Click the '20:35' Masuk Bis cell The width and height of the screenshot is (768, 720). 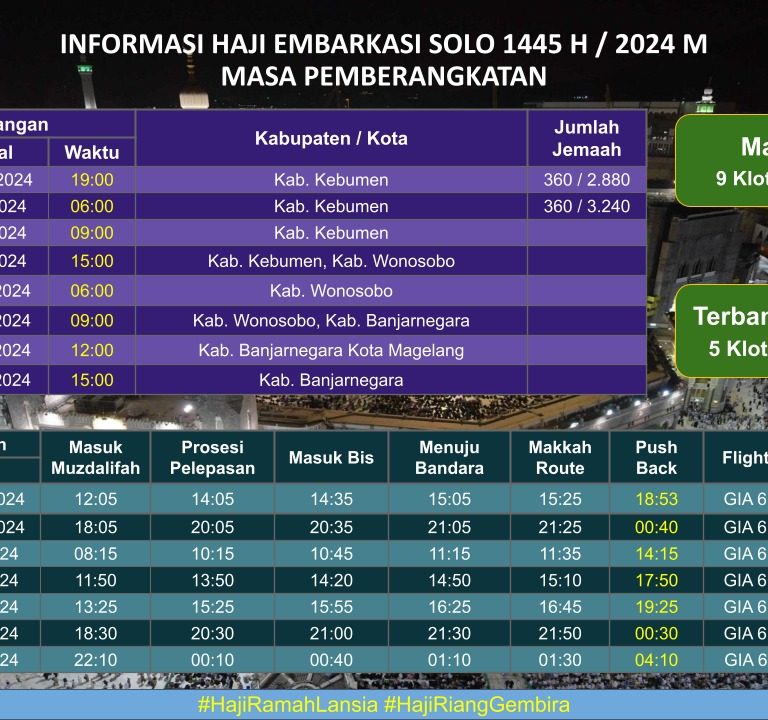point(331,527)
